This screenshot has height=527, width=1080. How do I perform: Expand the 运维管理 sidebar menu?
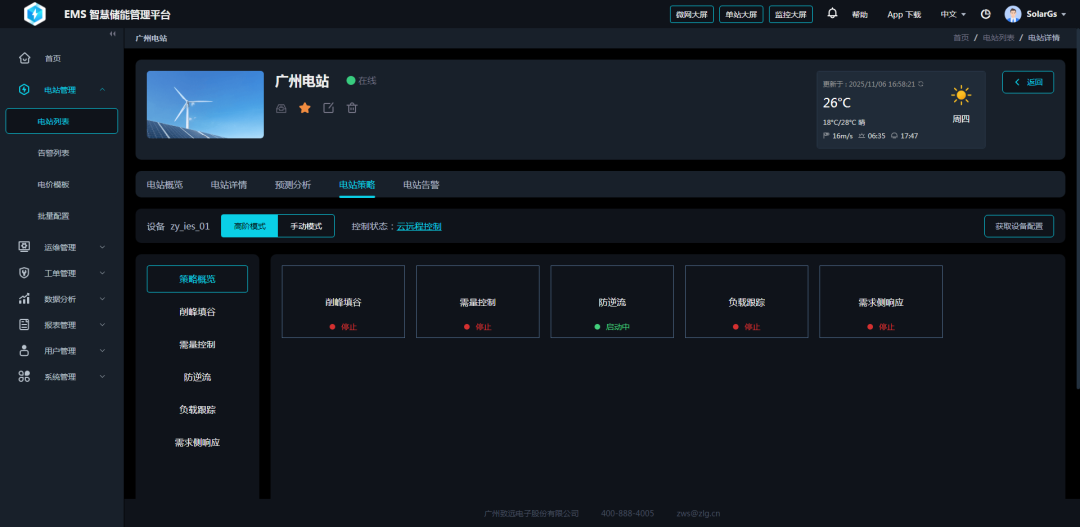click(x=60, y=247)
